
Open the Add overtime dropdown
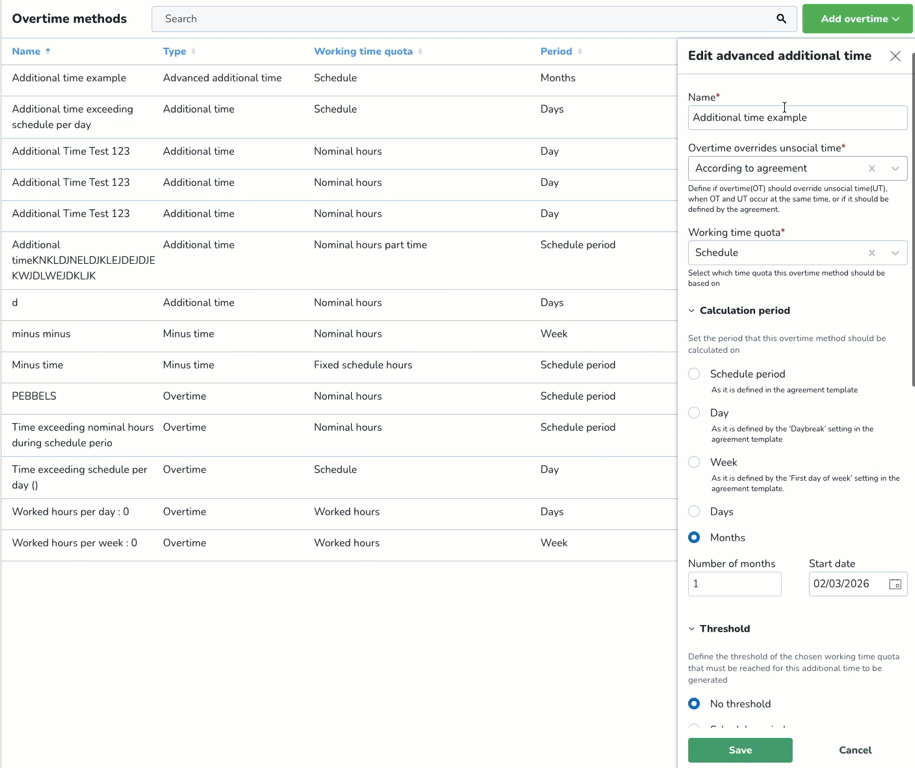point(858,19)
